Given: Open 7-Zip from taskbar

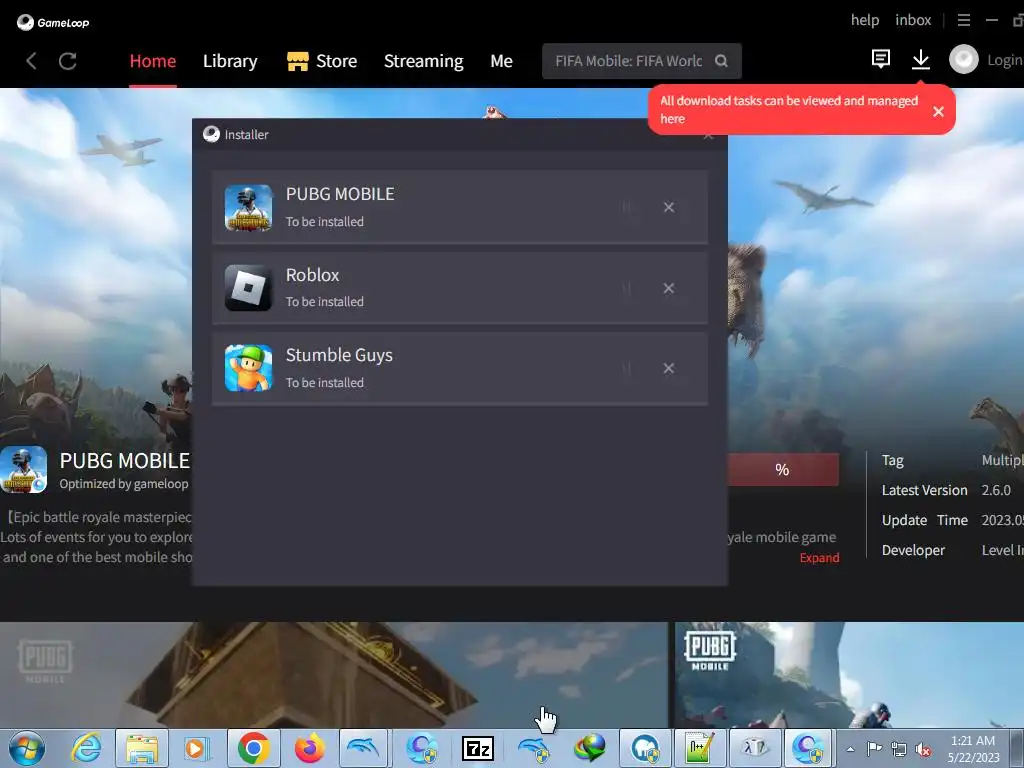Looking at the screenshot, I should point(477,748).
